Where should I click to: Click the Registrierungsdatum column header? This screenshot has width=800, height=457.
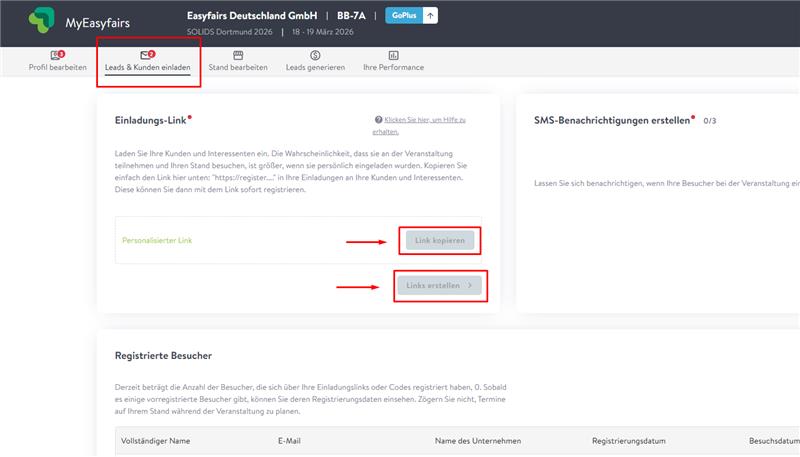[629, 441]
